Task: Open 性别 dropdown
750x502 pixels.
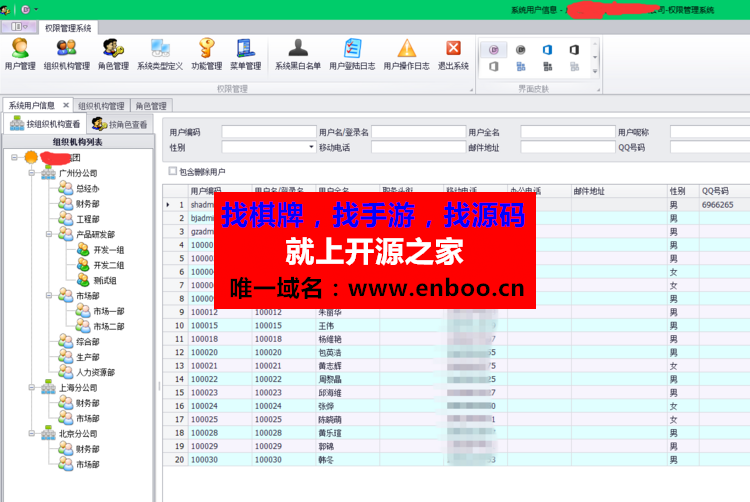Action: [x=311, y=147]
